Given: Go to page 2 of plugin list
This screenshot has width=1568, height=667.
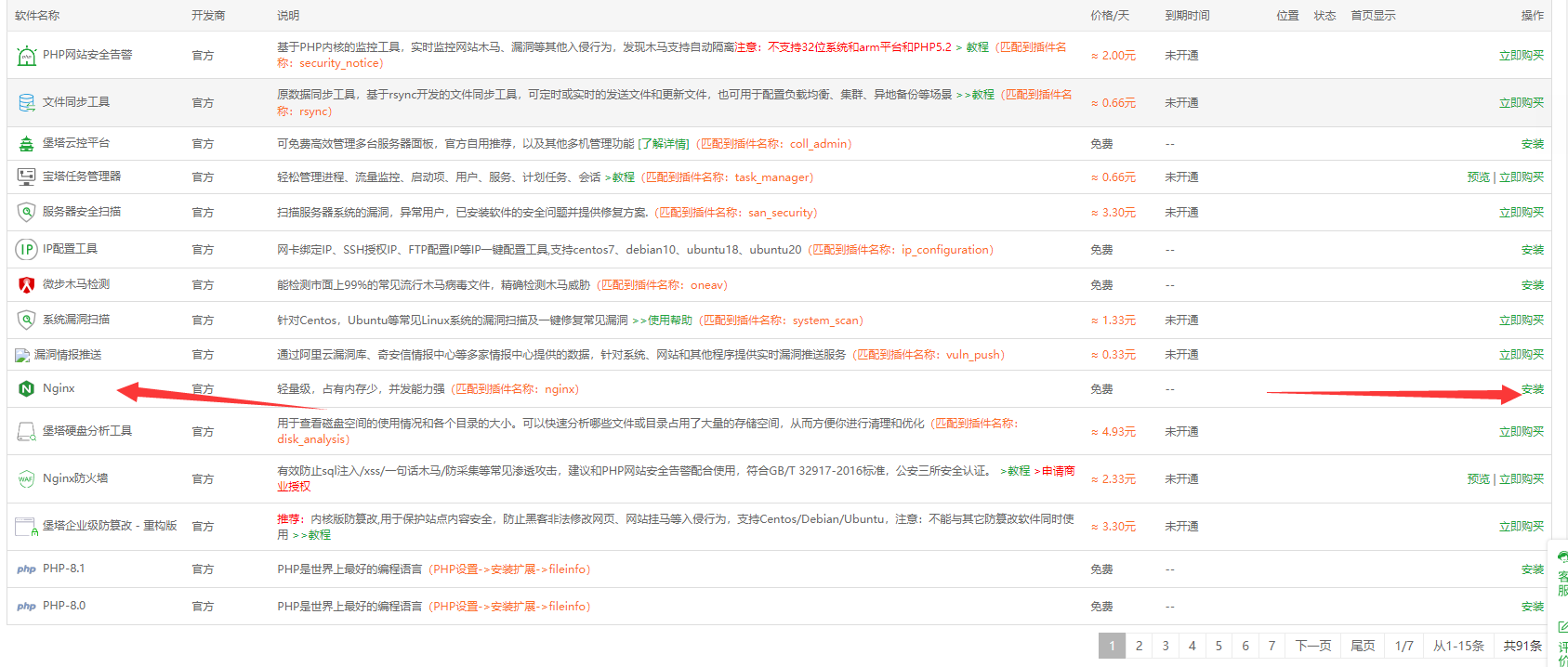Looking at the screenshot, I should pos(1139,646).
